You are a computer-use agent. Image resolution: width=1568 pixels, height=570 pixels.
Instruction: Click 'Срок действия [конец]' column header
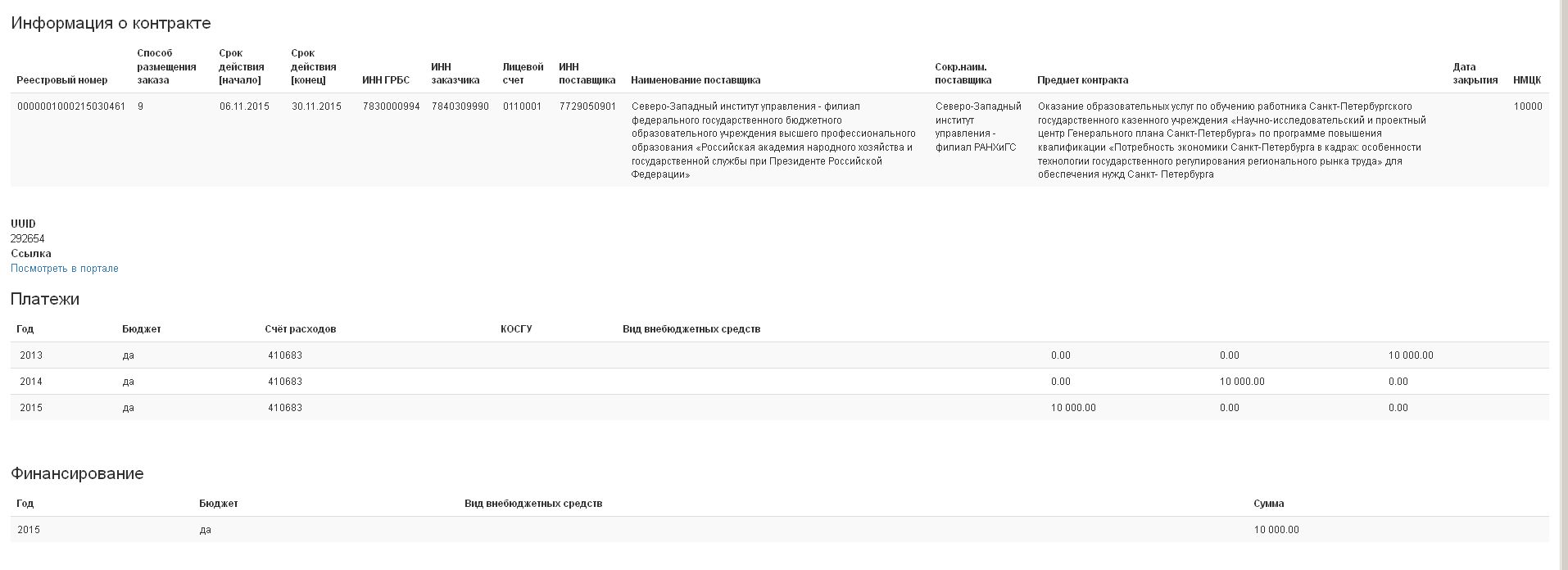pos(314,66)
